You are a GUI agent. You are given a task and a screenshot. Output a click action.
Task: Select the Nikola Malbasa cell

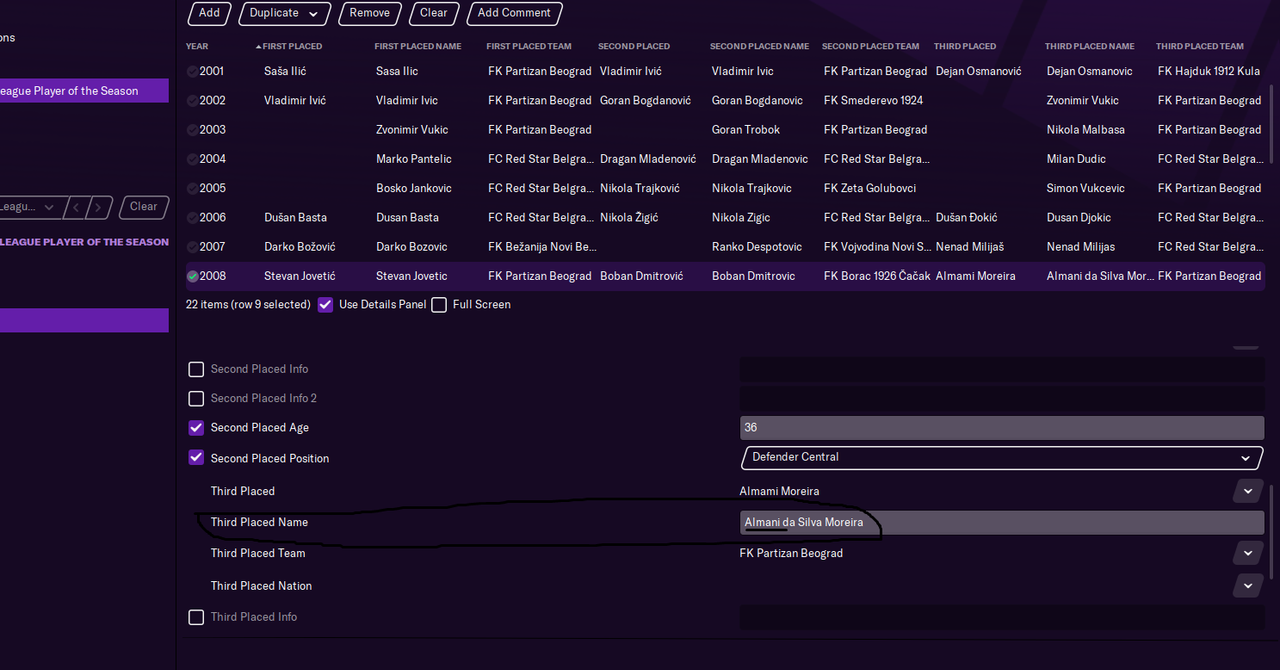pos(1085,130)
